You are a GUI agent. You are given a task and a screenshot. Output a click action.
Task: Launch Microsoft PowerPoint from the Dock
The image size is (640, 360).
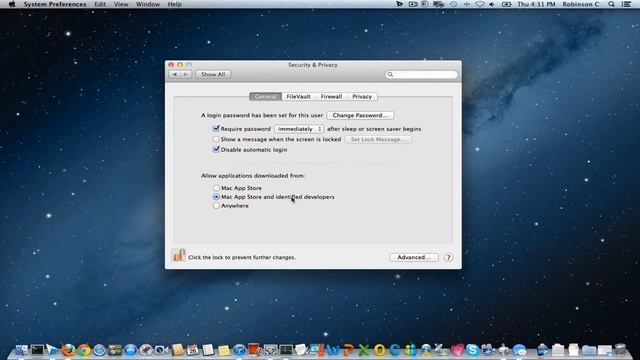348,350
